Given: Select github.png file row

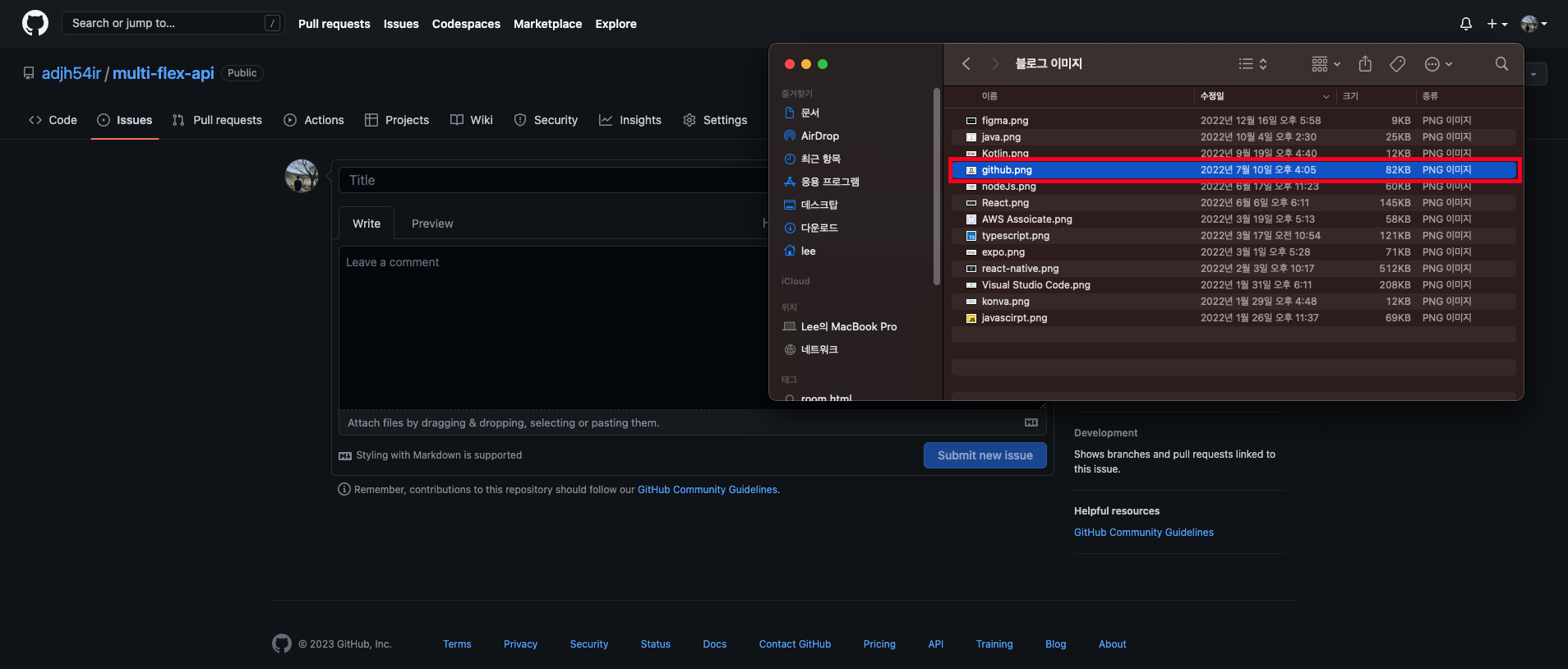Looking at the screenshot, I should click(x=1234, y=169).
